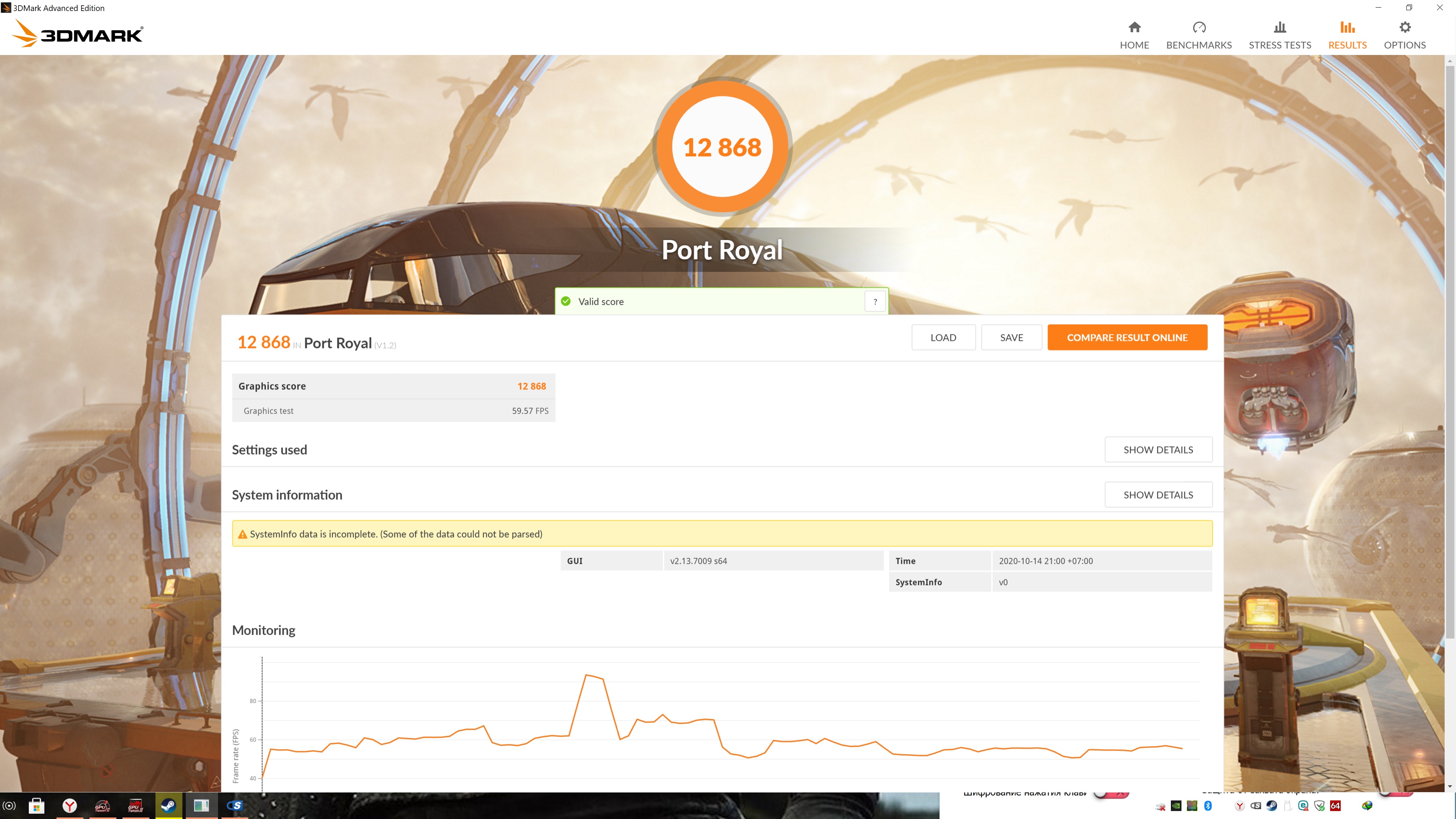Open Microsoft Store from the taskbar
The height and width of the screenshot is (819, 1456).
click(37, 805)
